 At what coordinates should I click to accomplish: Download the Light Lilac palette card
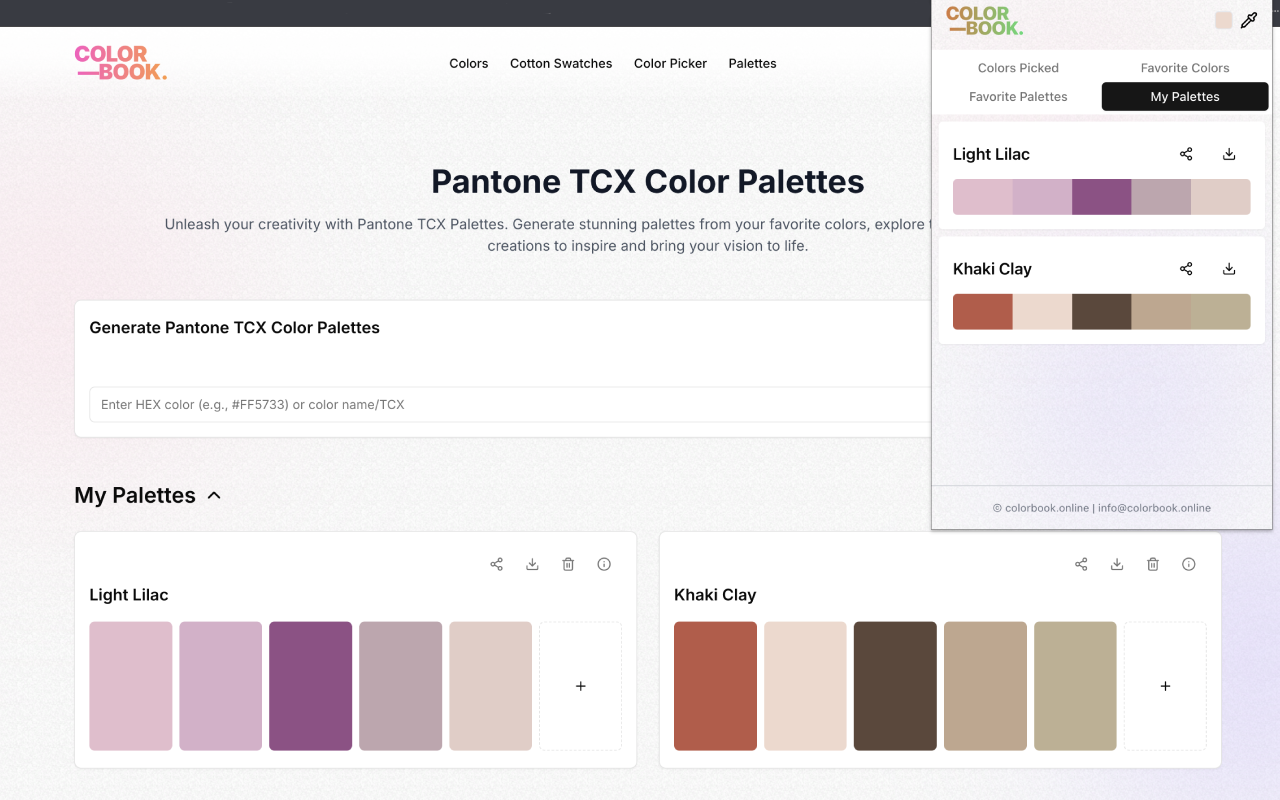point(532,564)
